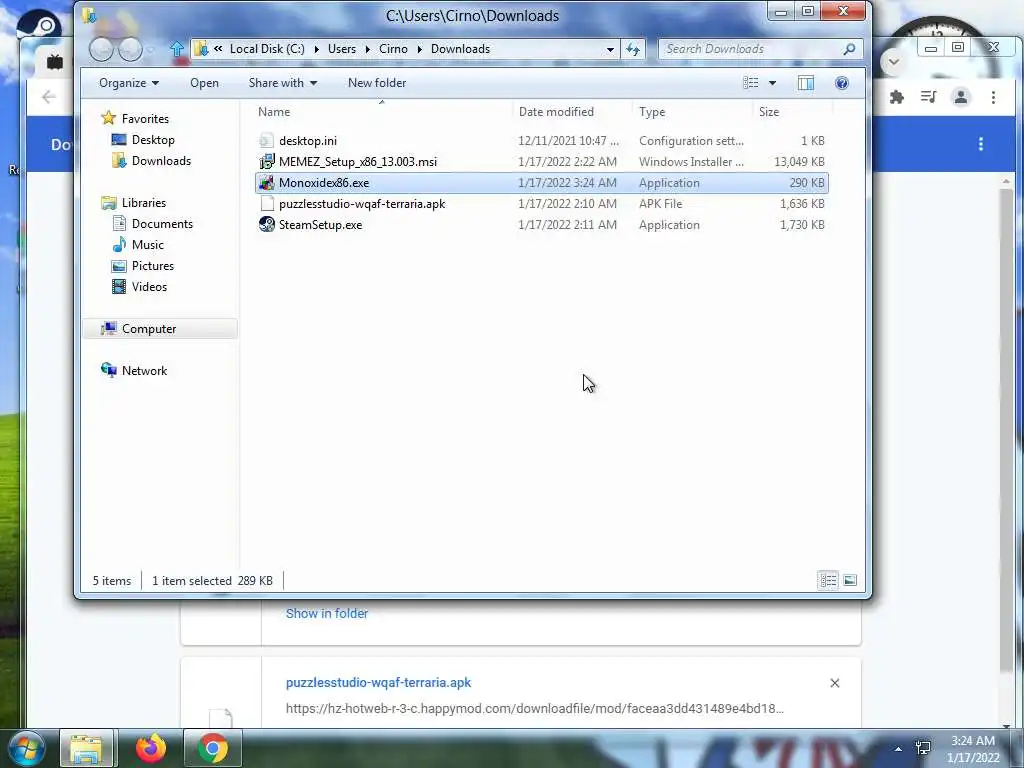The image size is (1024, 768).
Task: Sort by Name column header
Action: pos(382,112)
